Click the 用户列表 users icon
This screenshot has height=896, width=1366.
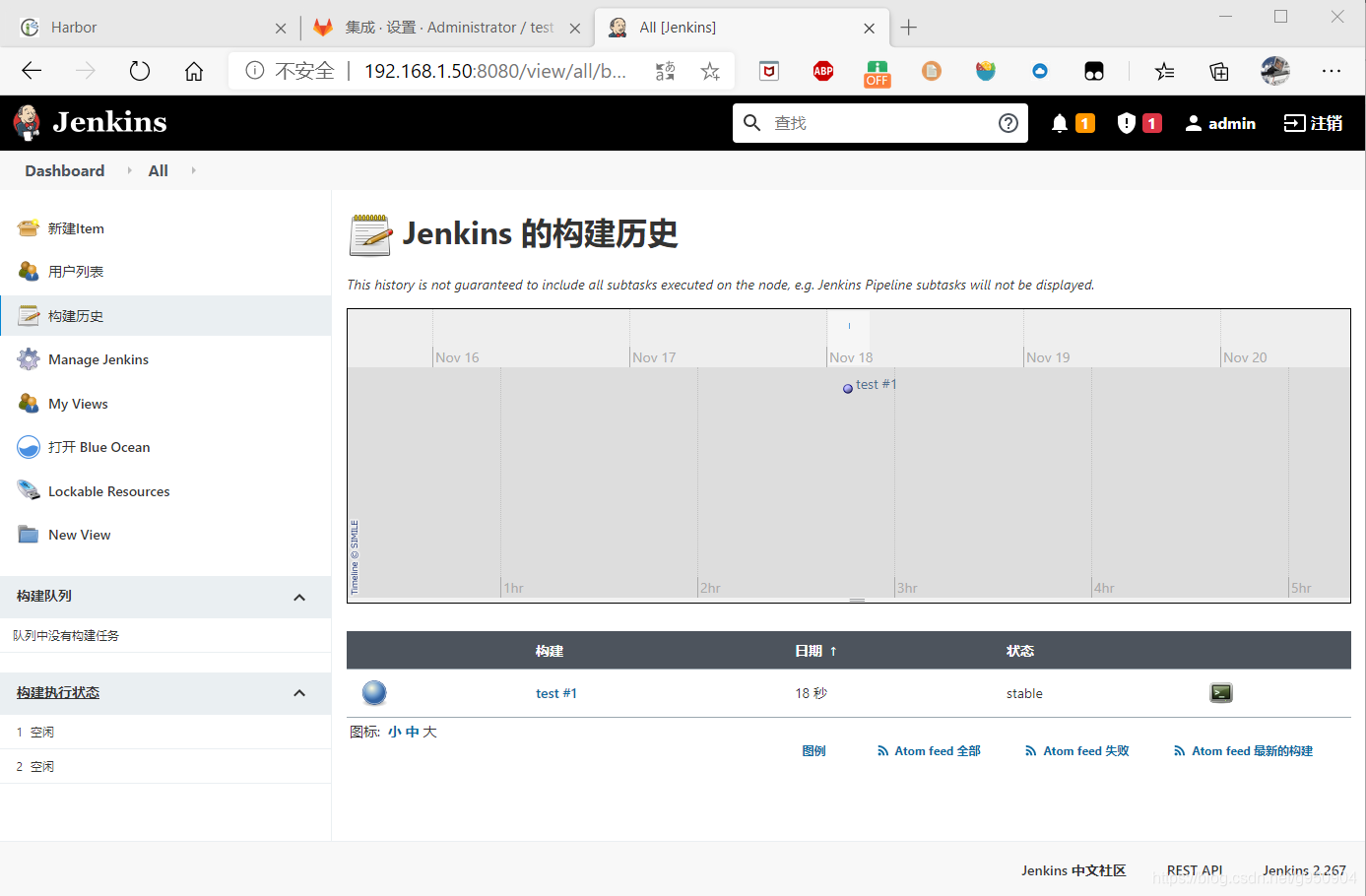click(x=29, y=272)
